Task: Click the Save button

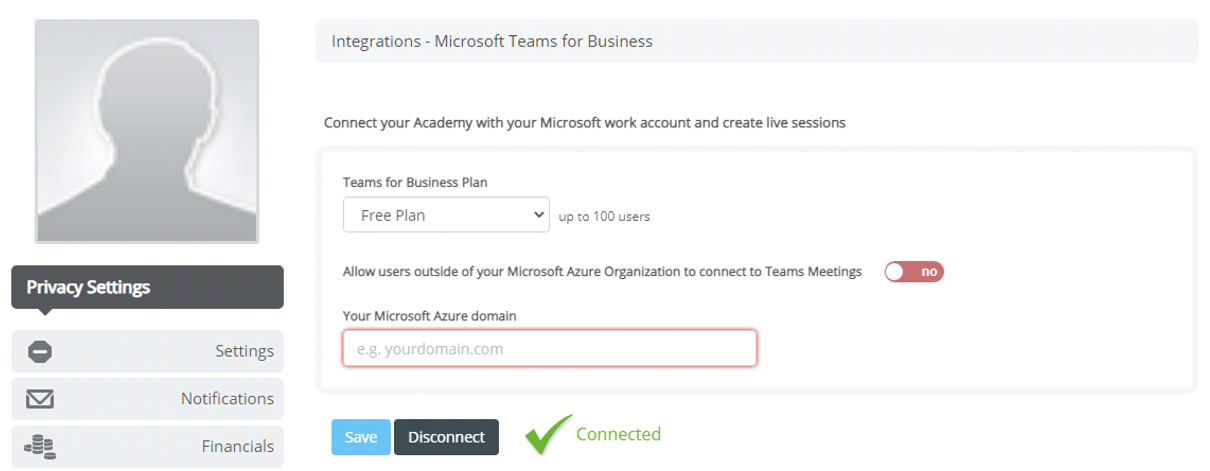Action: coord(361,437)
